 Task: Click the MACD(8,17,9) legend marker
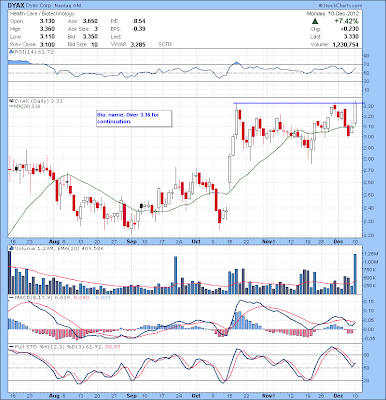(x=10, y=297)
